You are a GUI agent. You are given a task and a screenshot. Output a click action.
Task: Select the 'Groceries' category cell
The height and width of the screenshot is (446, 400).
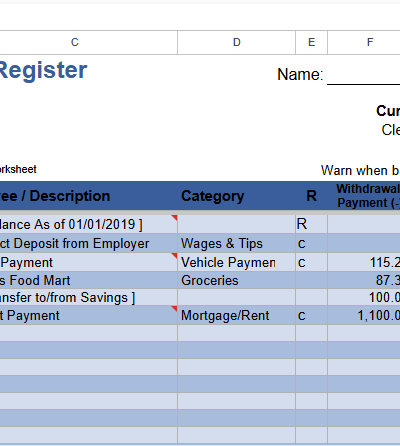236,280
